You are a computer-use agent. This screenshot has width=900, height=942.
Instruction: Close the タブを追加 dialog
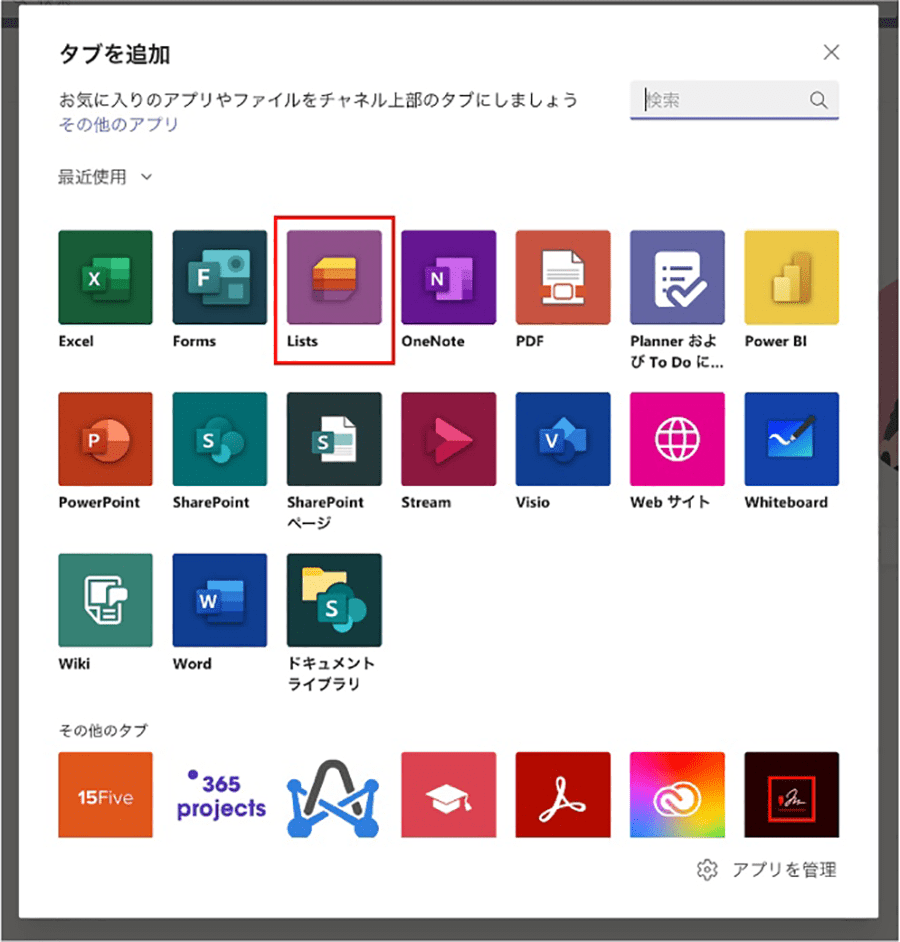tap(831, 52)
